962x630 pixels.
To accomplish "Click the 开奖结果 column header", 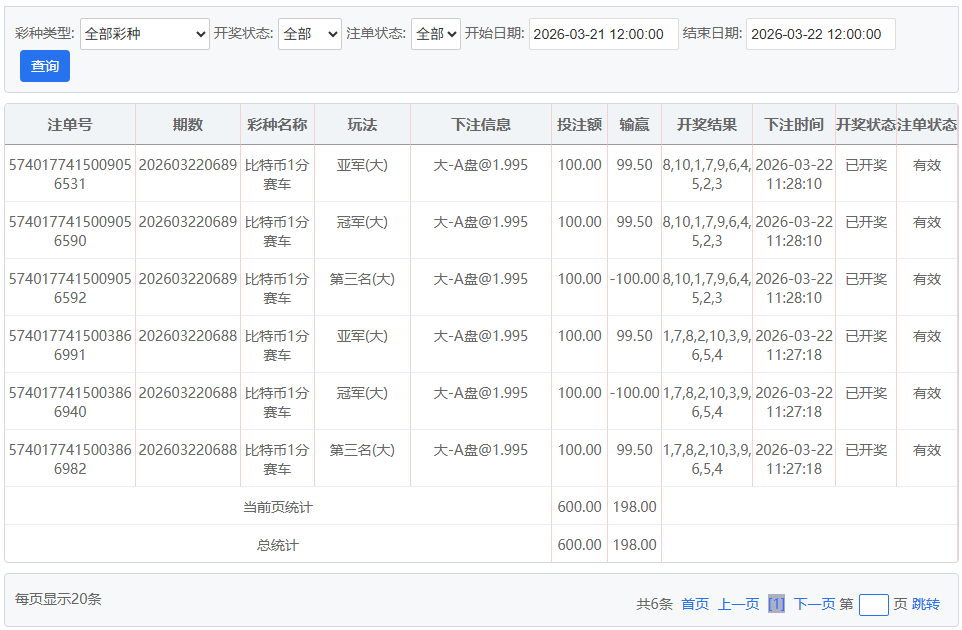I will [707, 125].
